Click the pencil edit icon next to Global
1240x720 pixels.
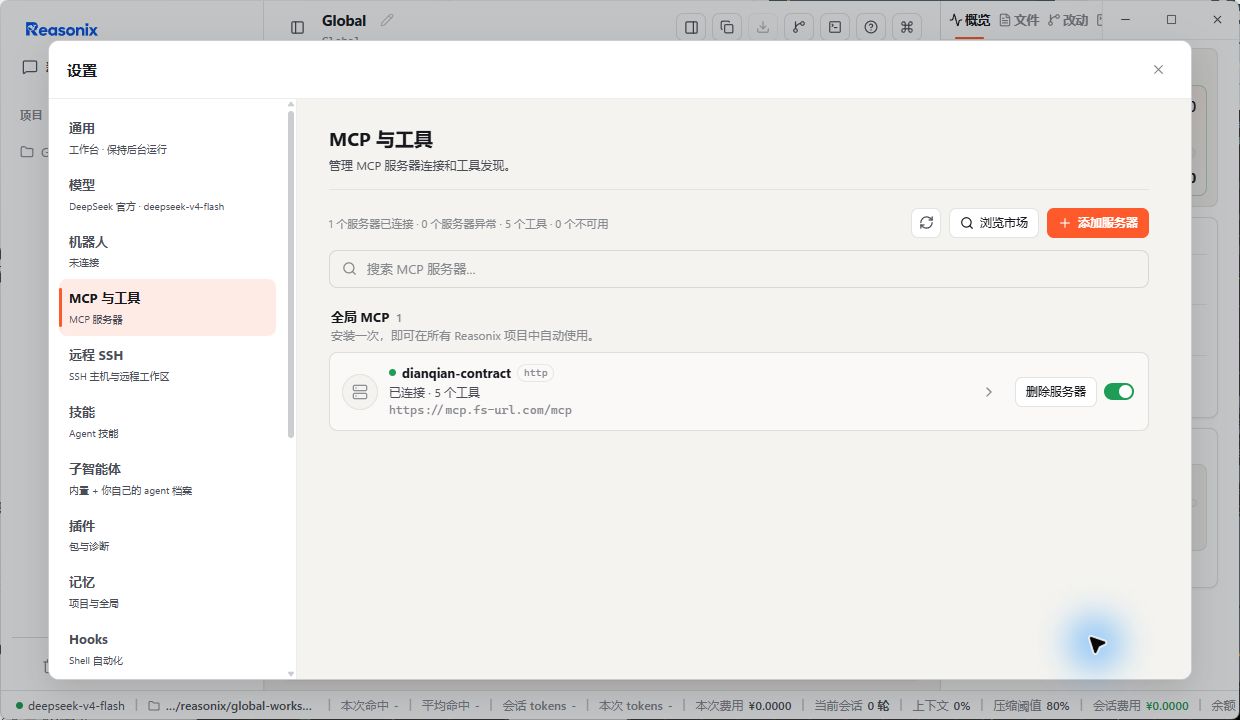[387, 20]
